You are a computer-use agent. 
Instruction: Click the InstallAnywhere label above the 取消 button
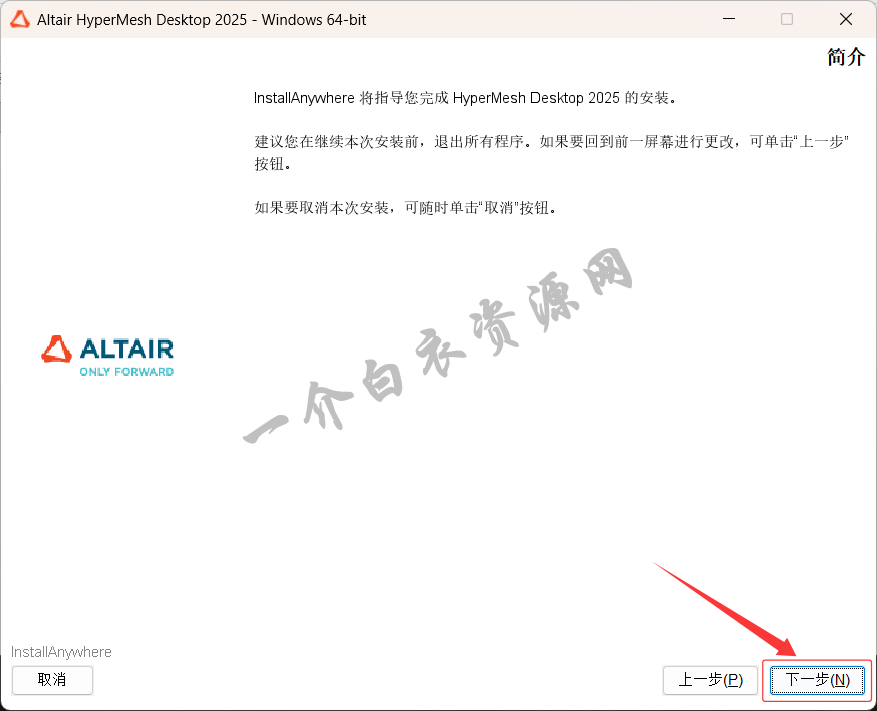pyautogui.click(x=61, y=652)
